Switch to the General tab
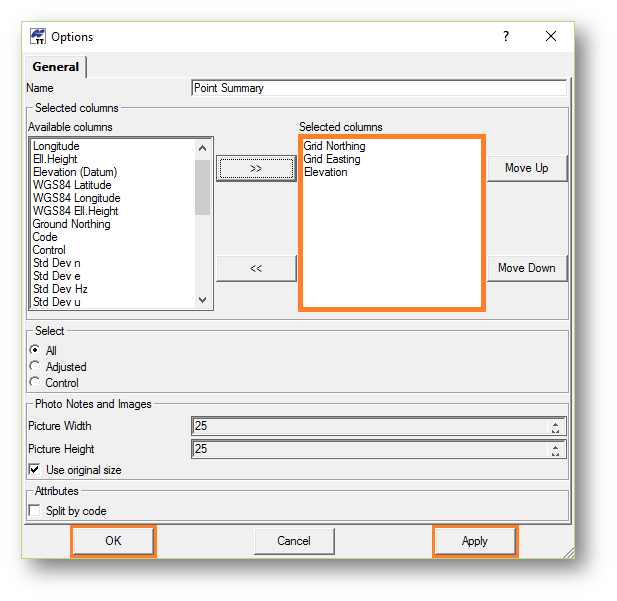This screenshot has width=617, height=601. click(56, 67)
